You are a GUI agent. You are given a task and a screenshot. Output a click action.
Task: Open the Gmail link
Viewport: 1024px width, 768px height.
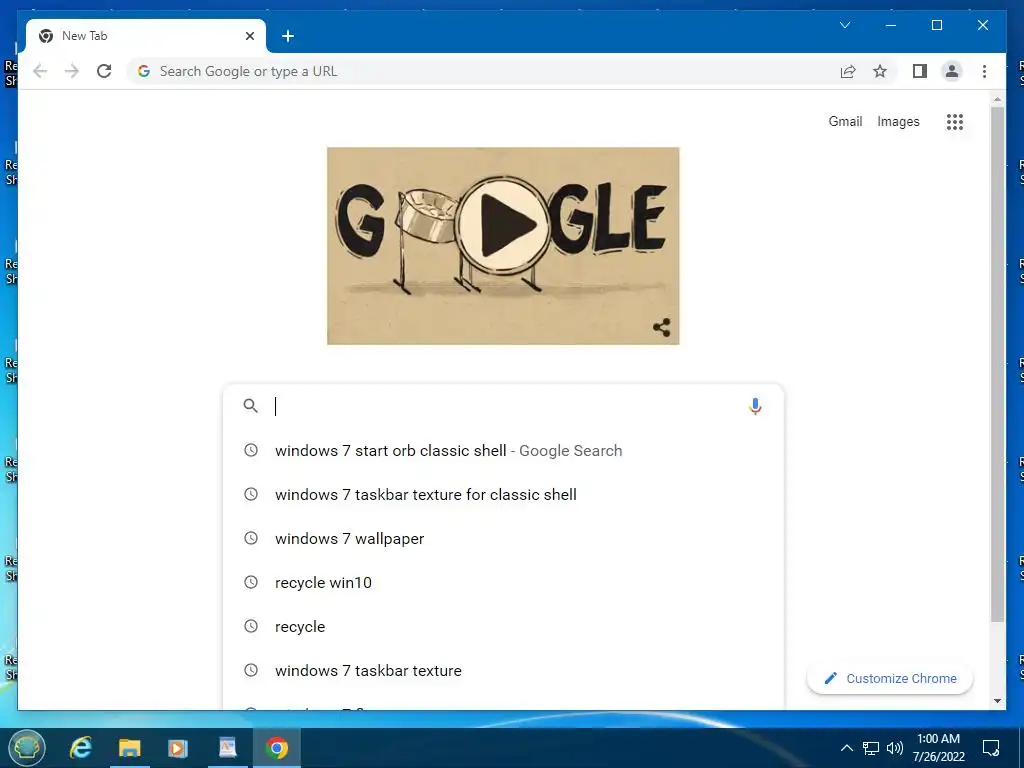click(845, 121)
